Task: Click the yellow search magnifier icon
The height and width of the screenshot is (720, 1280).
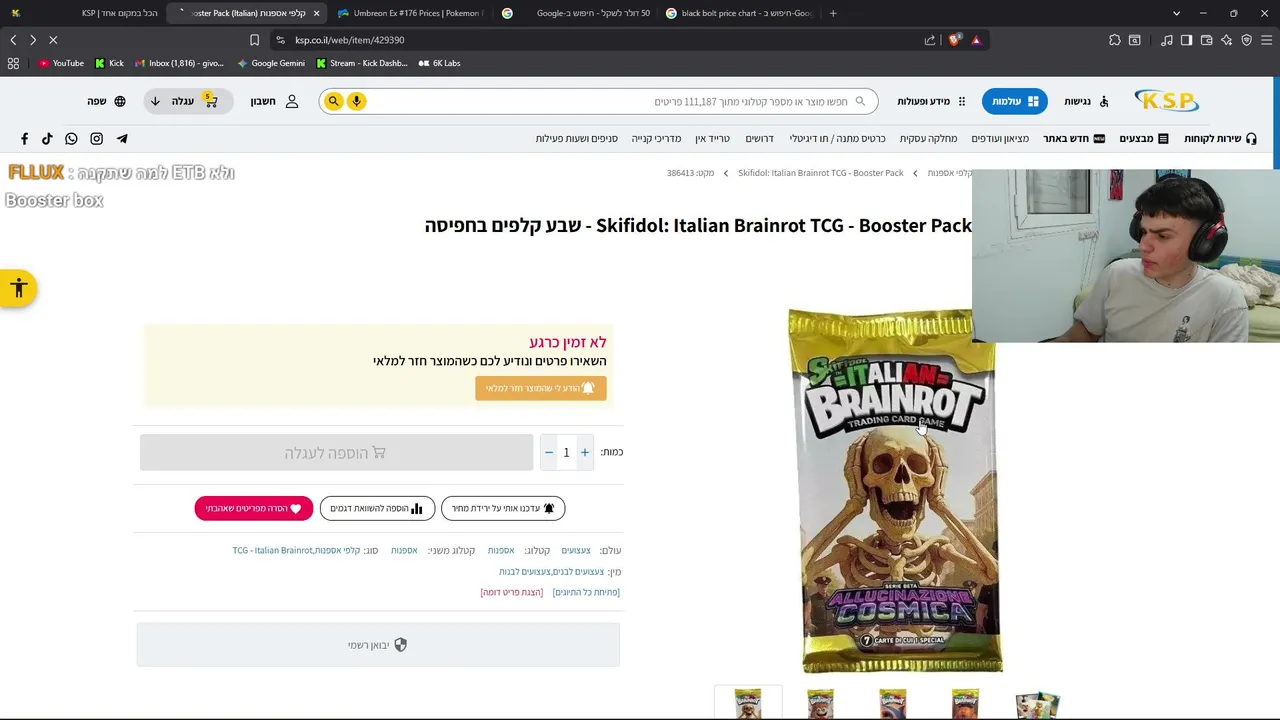Action: click(333, 101)
